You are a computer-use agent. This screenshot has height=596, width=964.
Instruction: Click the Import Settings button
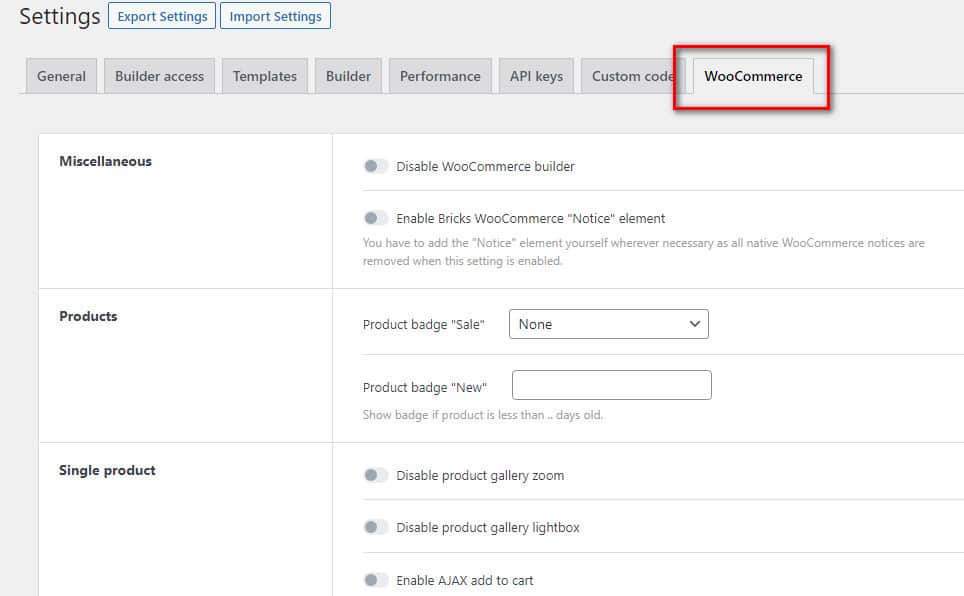pyautogui.click(x=275, y=16)
